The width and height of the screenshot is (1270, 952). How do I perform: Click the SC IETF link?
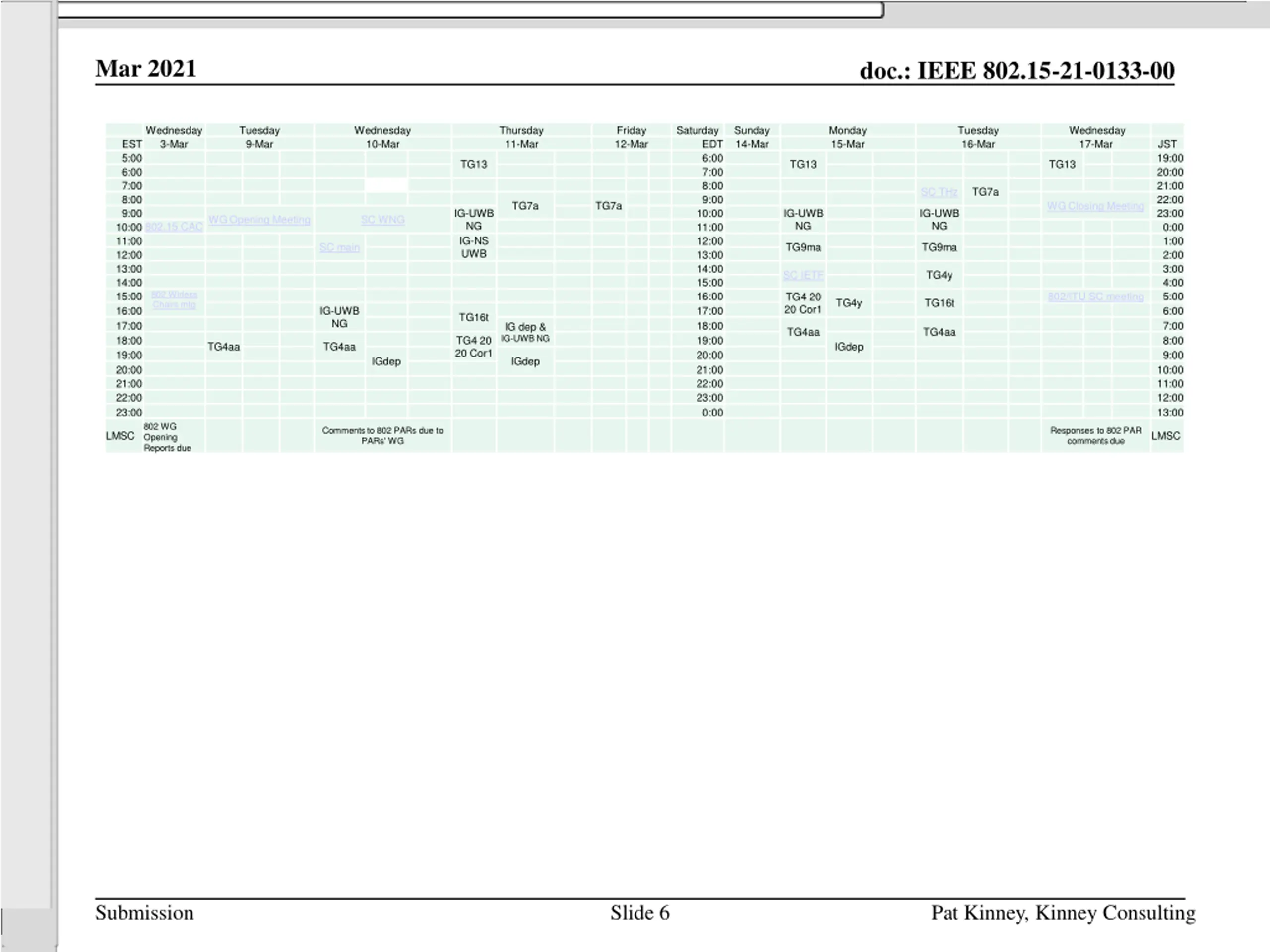(803, 276)
